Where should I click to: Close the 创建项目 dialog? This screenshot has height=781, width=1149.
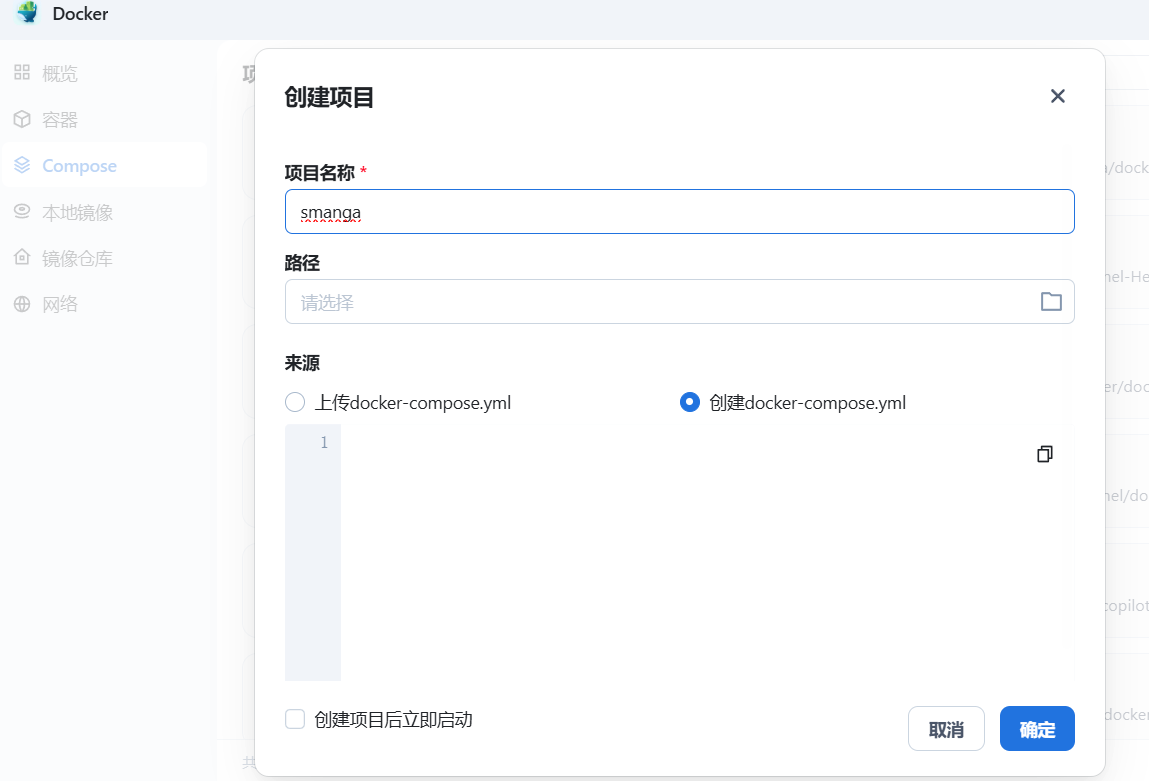click(x=1057, y=96)
